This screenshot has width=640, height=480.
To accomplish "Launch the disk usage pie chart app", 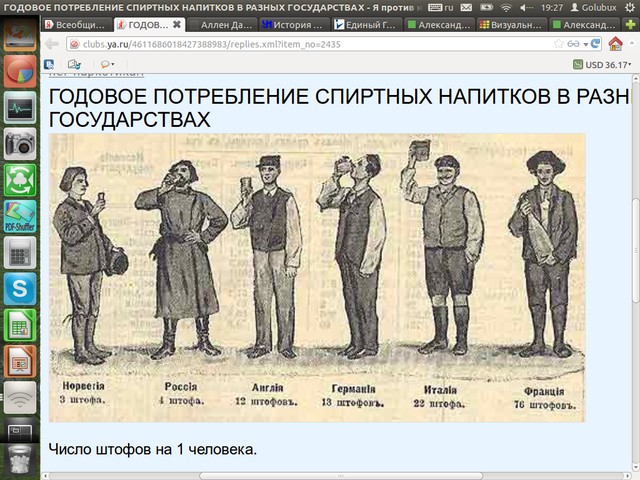I will (x=20, y=72).
